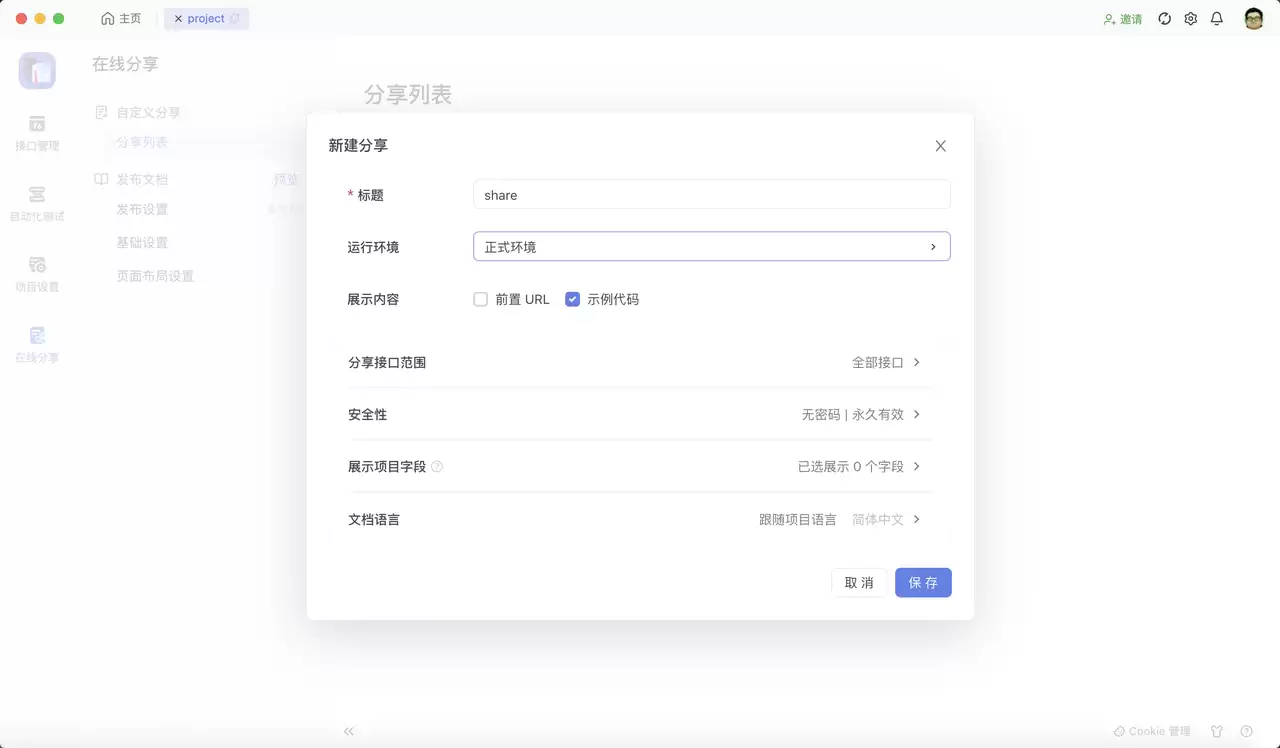Expand 展示项目字段 row

640,466
